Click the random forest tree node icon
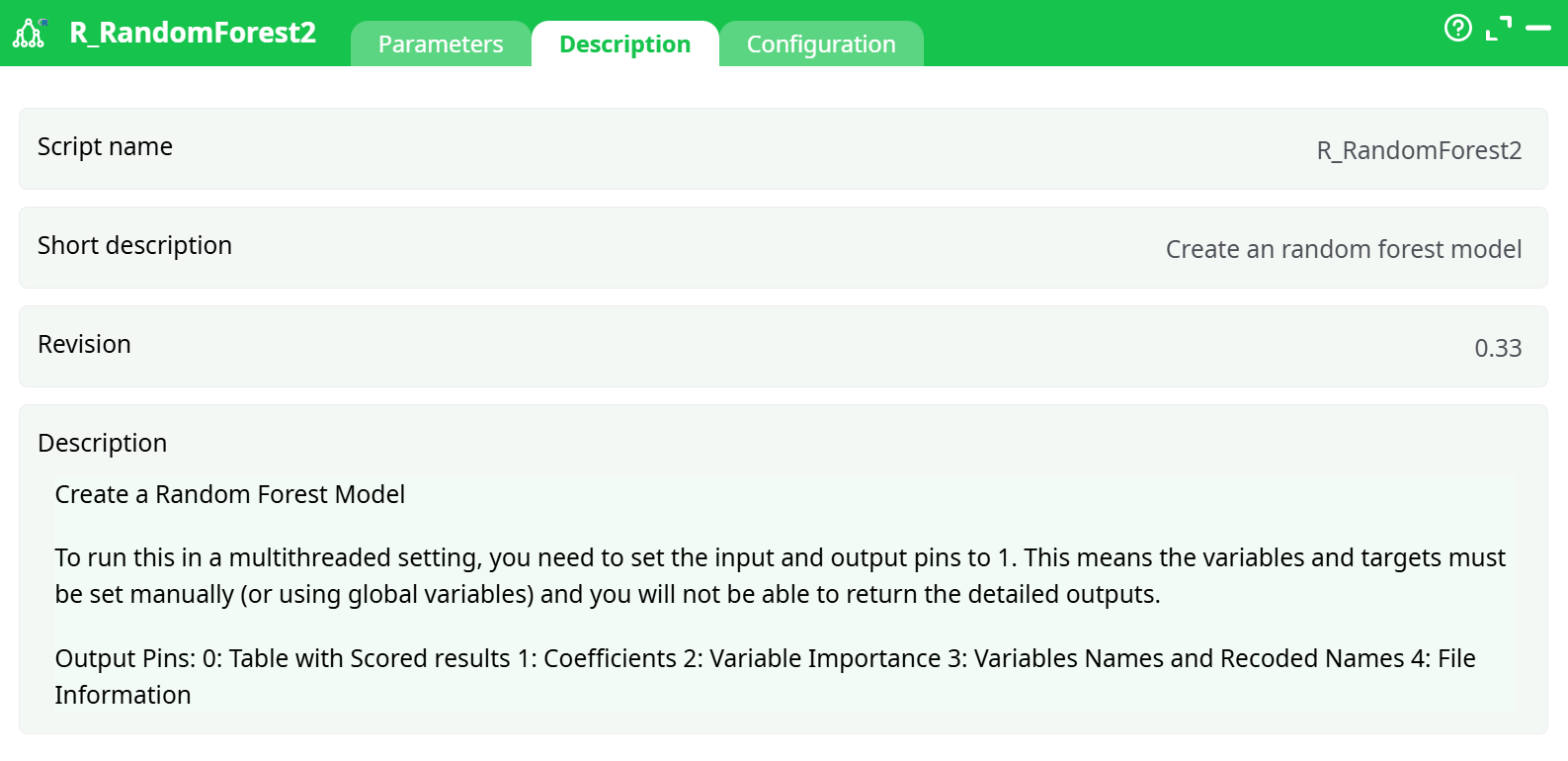The image size is (1568, 761). click(x=30, y=33)
